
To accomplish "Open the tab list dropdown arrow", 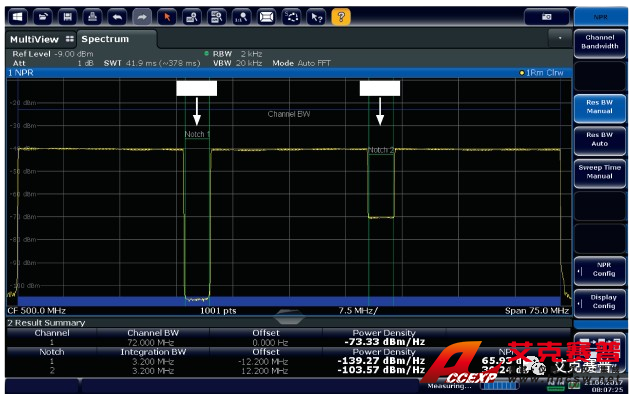I will tap(560, 38).
